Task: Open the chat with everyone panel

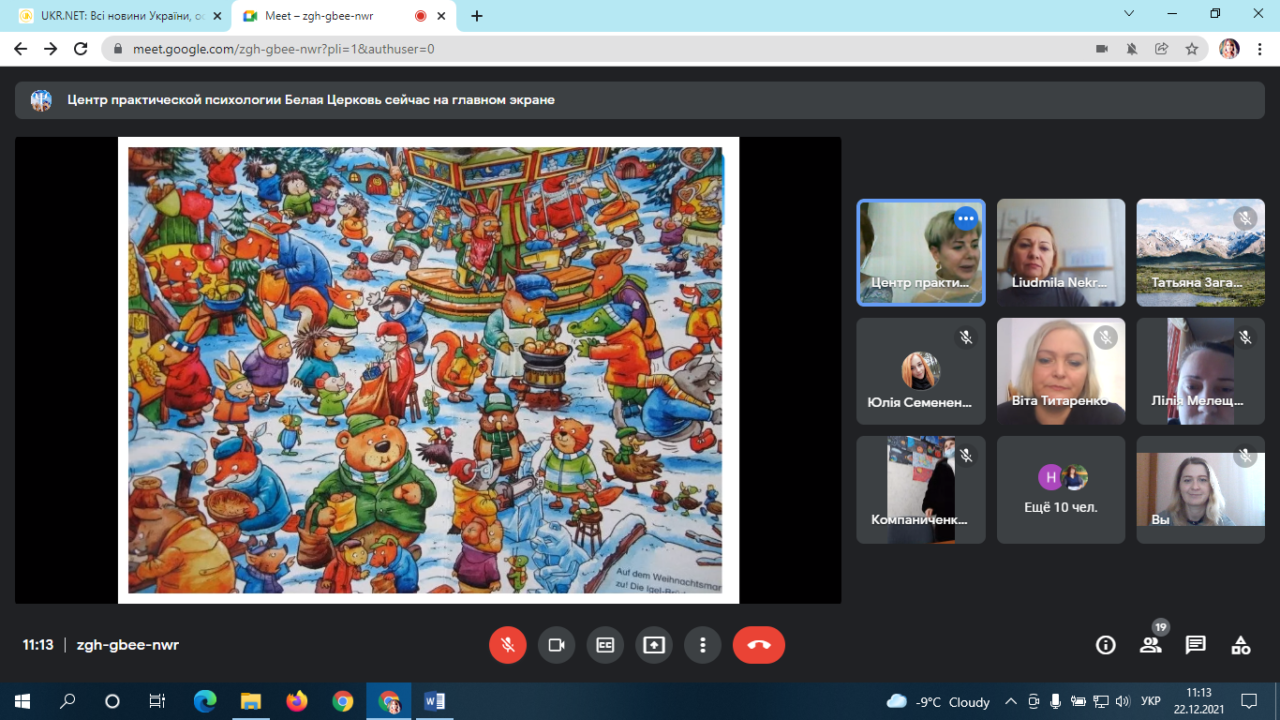Action: [1196, 645]
